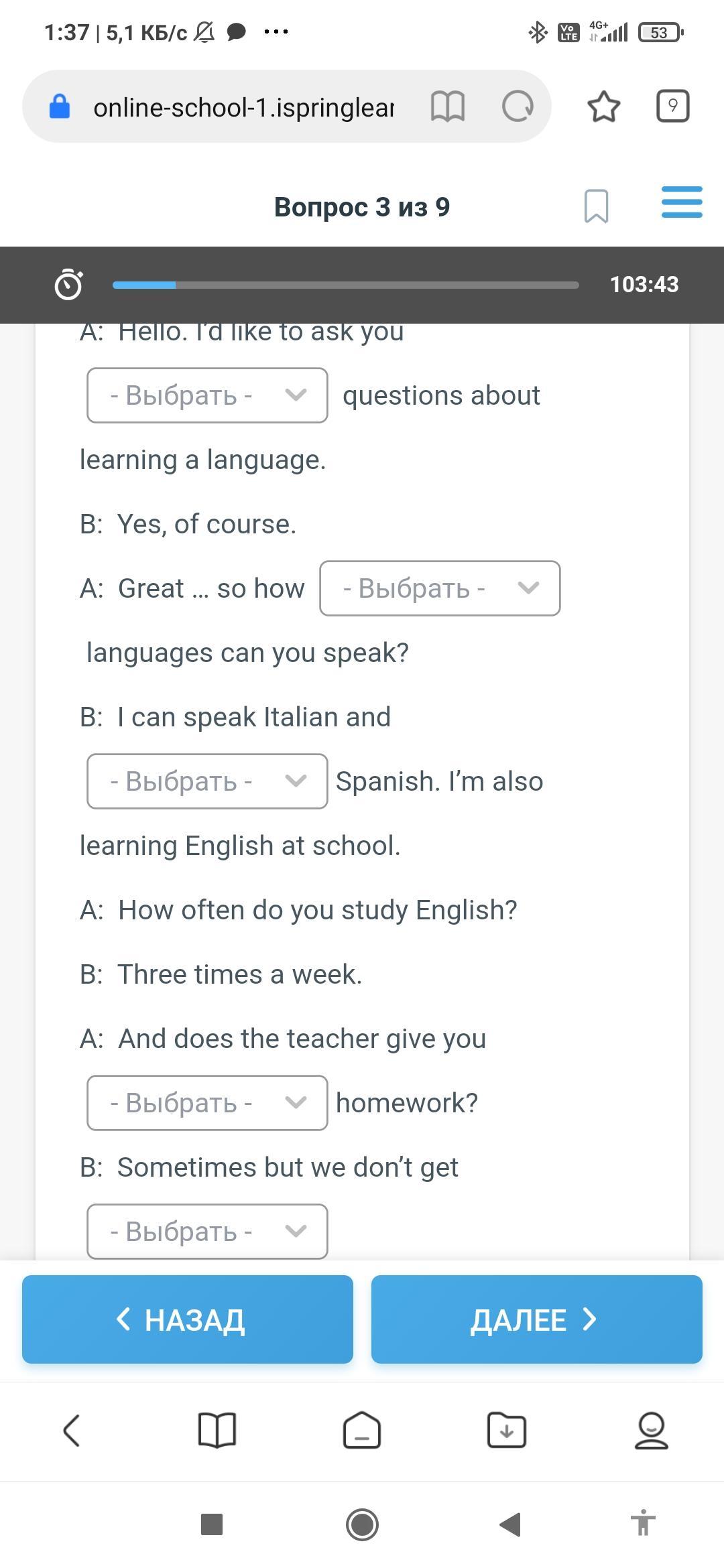Image resolution: width=724 pixels, height=1568 pixels.
Task: Go to browser home page icon
Action: [x=362, y=1431]
